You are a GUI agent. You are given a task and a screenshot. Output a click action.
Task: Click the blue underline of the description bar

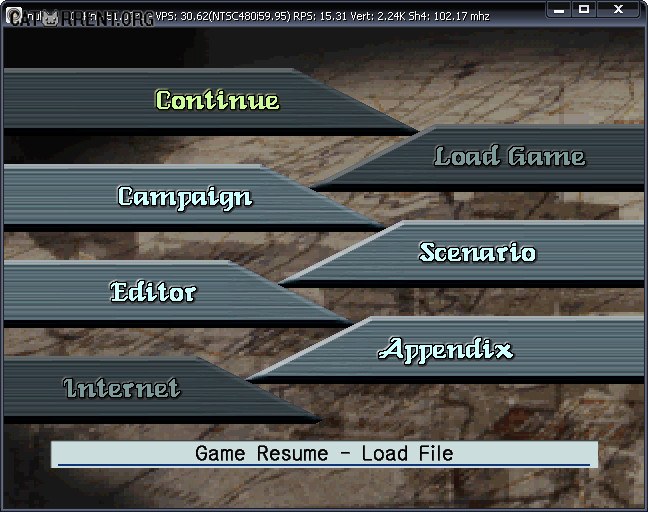(x=324, y=465)
